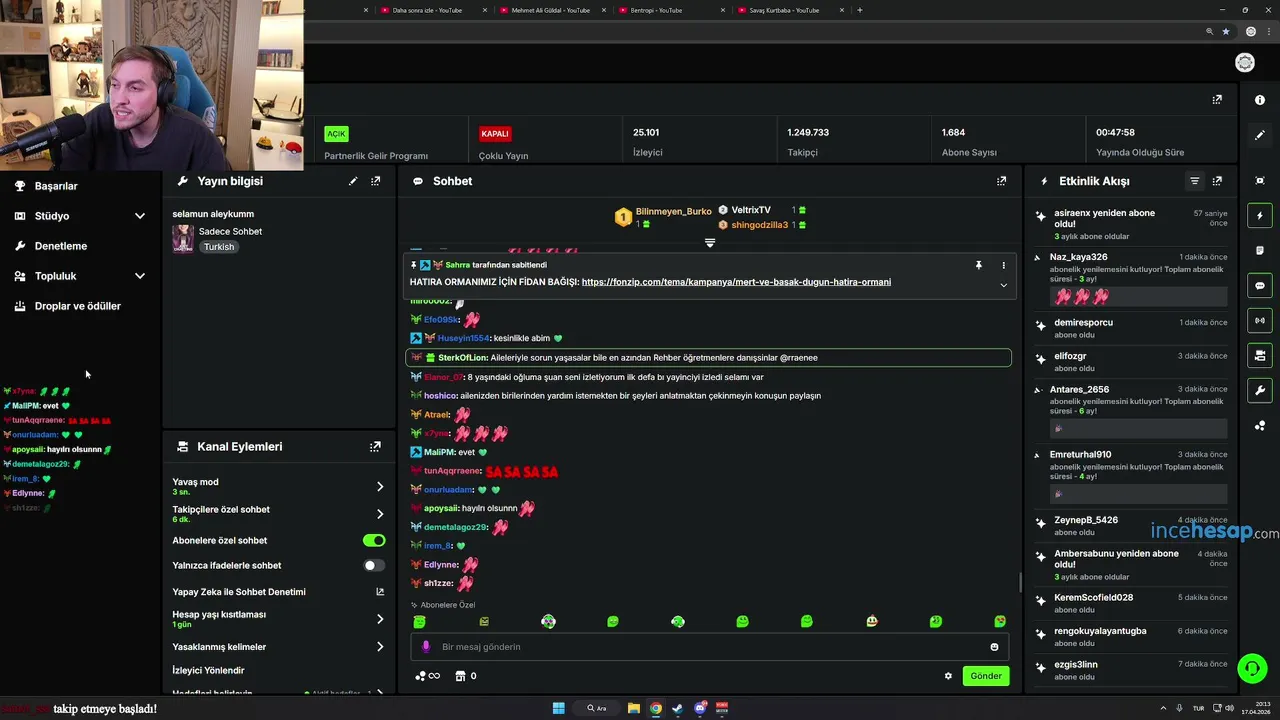Toggle the chat bubble icon in right toolbar

pyautogui.click(x=1260, y=285)
